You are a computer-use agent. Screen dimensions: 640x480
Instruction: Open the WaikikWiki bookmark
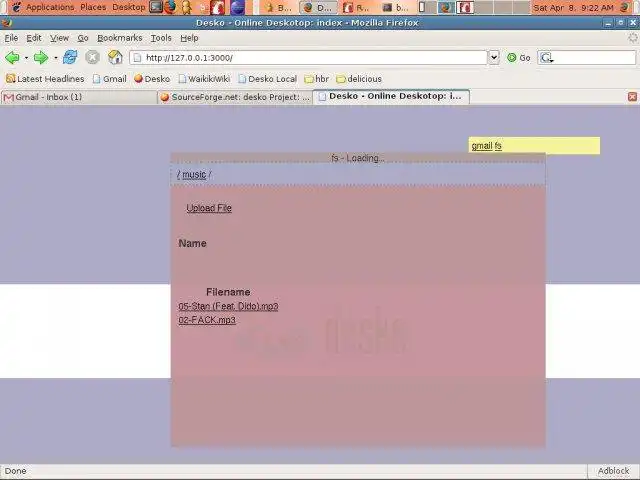click(x=204, y=79)
